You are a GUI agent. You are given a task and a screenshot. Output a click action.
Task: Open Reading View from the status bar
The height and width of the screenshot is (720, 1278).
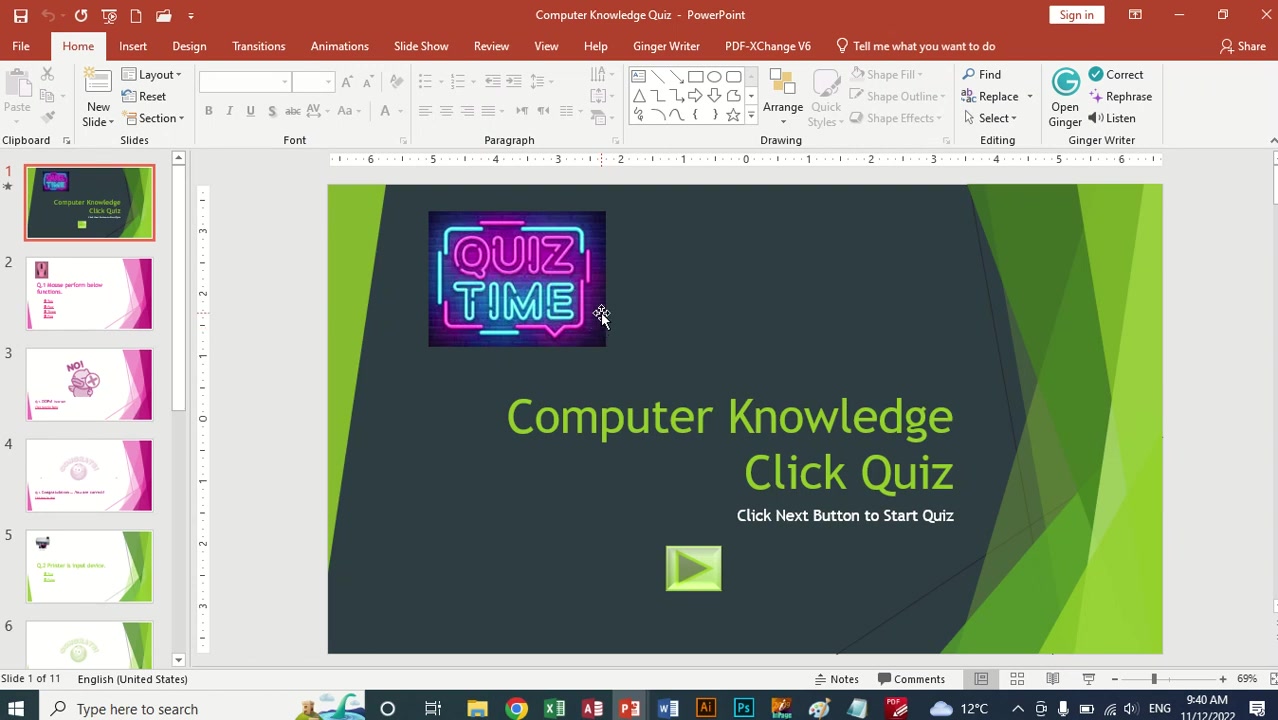[1053, 679]
